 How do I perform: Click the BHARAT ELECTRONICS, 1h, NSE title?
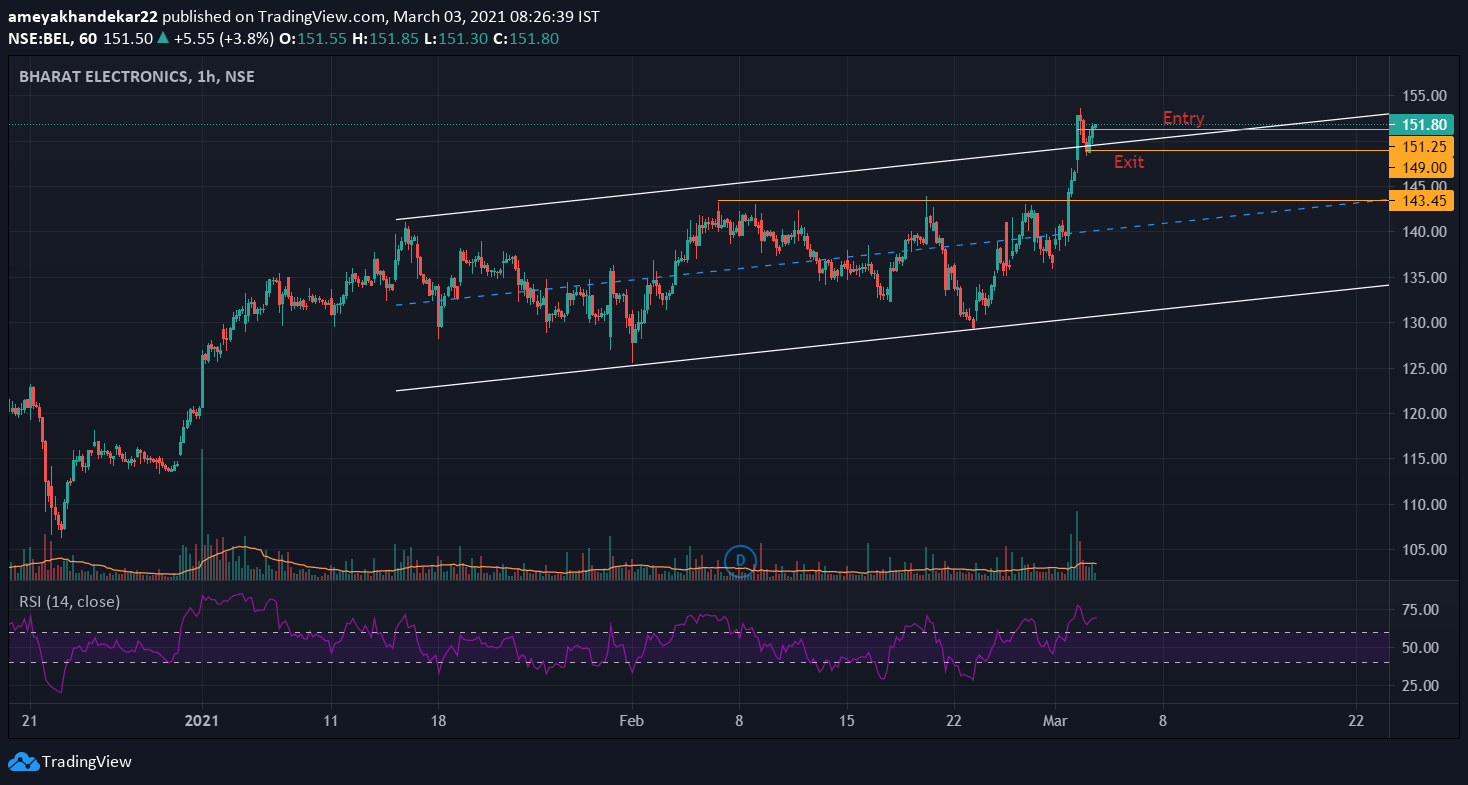tap(137, 76)
